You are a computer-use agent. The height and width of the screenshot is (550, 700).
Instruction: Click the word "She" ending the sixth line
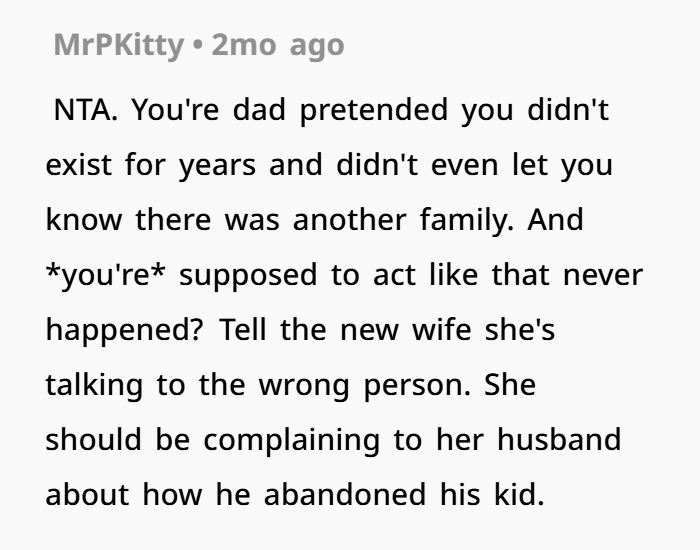[511, 385]
